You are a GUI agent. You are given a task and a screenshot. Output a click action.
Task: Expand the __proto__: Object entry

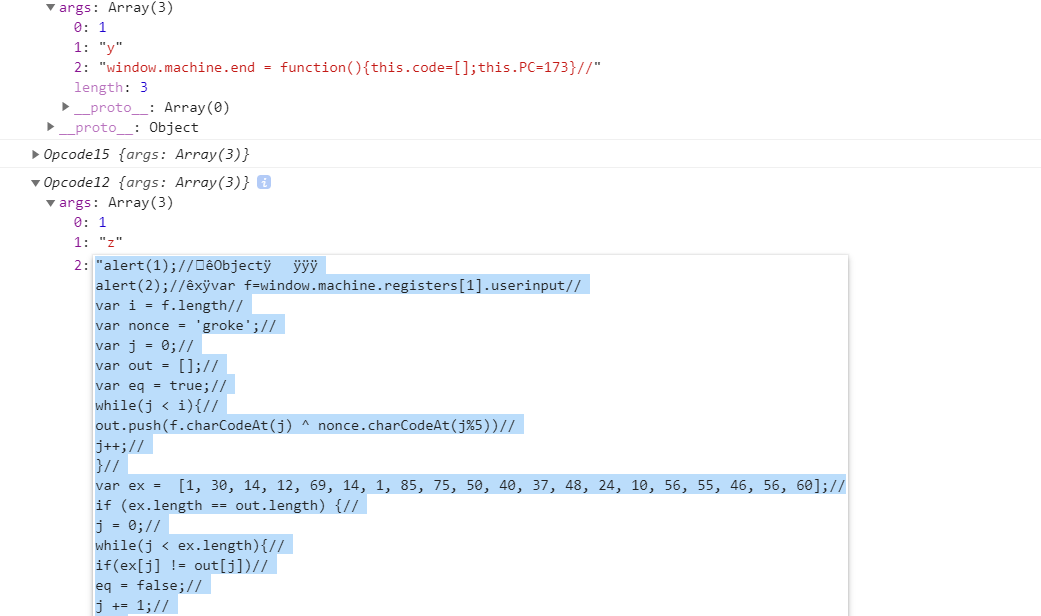pos(50,126)
